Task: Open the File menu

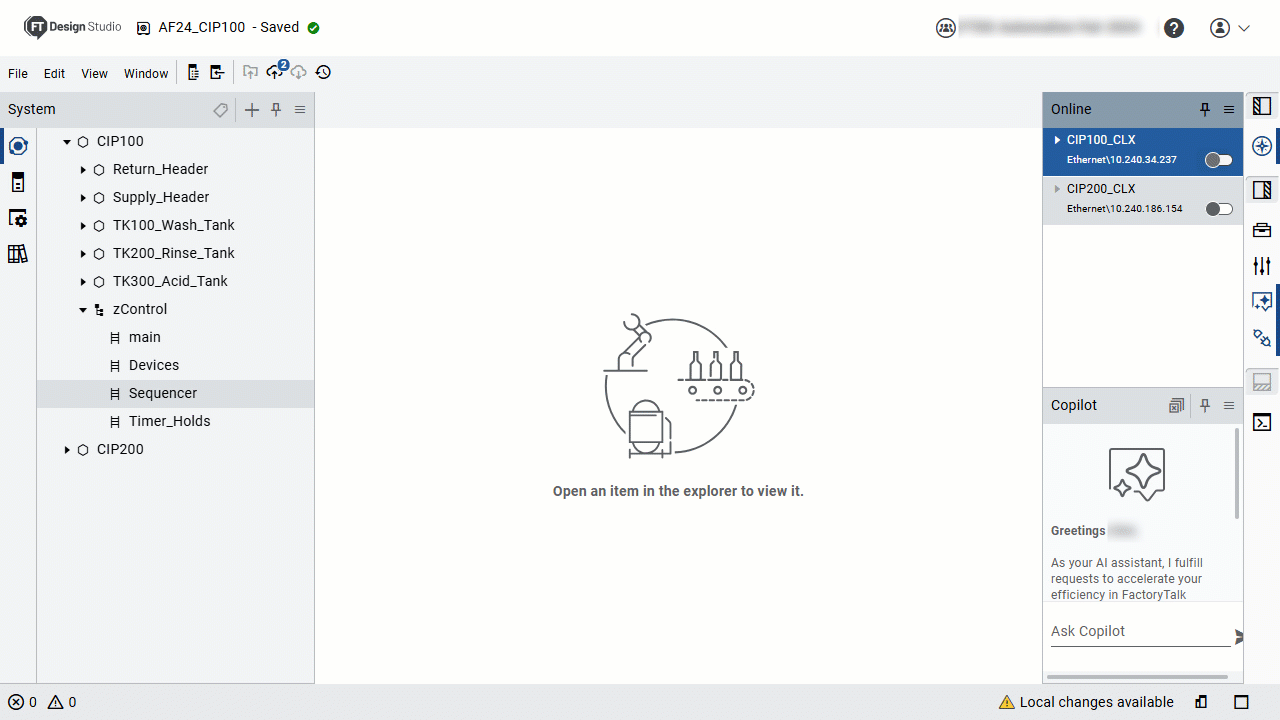Action: pos(17,73)
